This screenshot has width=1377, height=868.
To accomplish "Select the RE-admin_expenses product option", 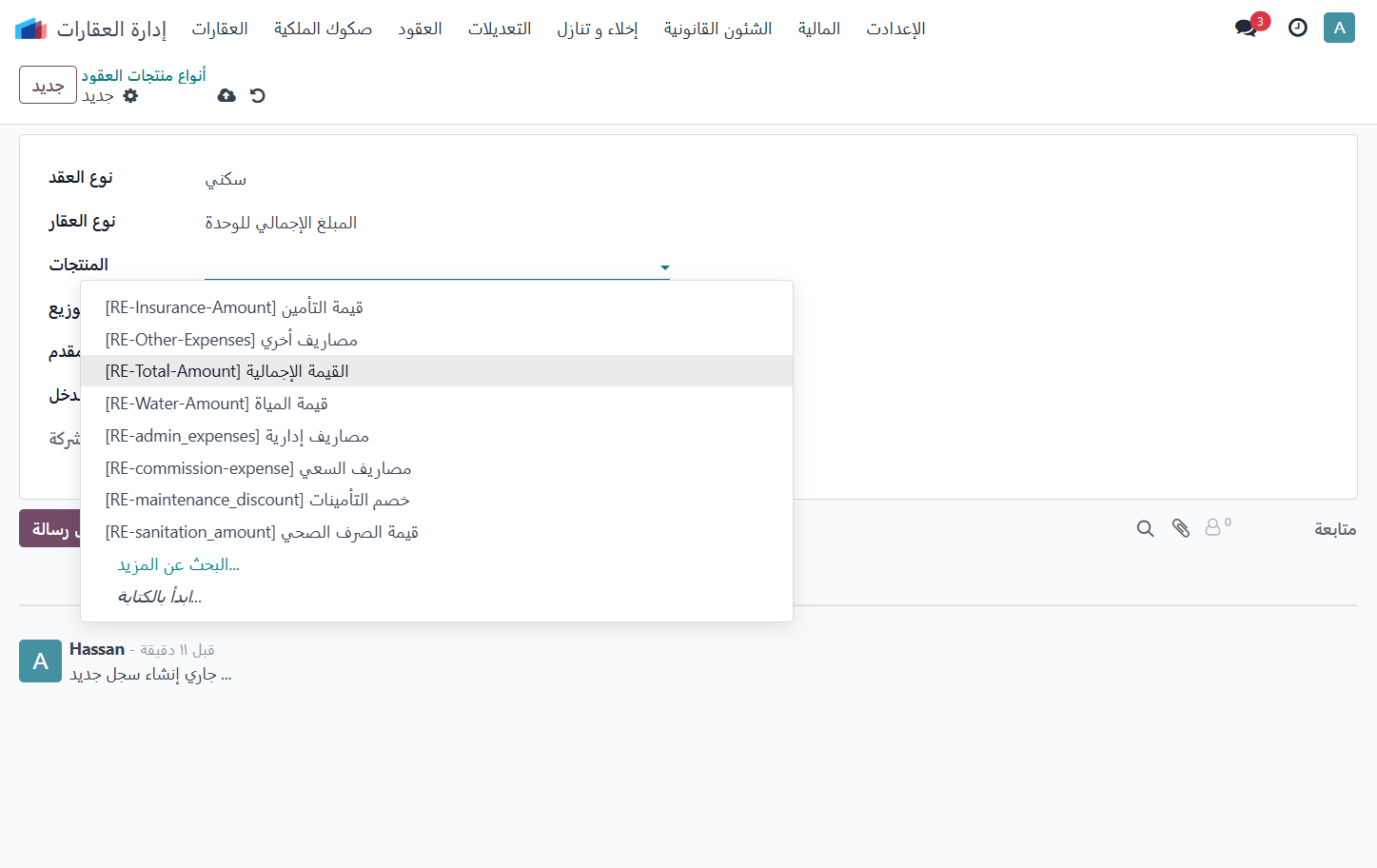I will 437,436.
